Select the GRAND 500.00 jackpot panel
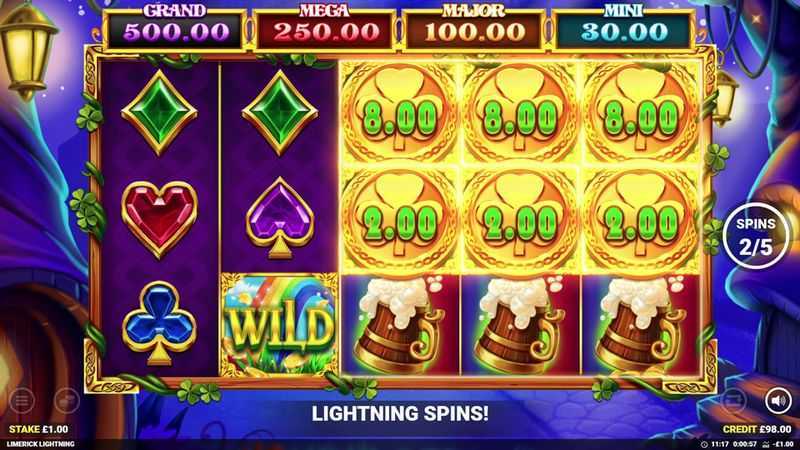 click(175, 29)
